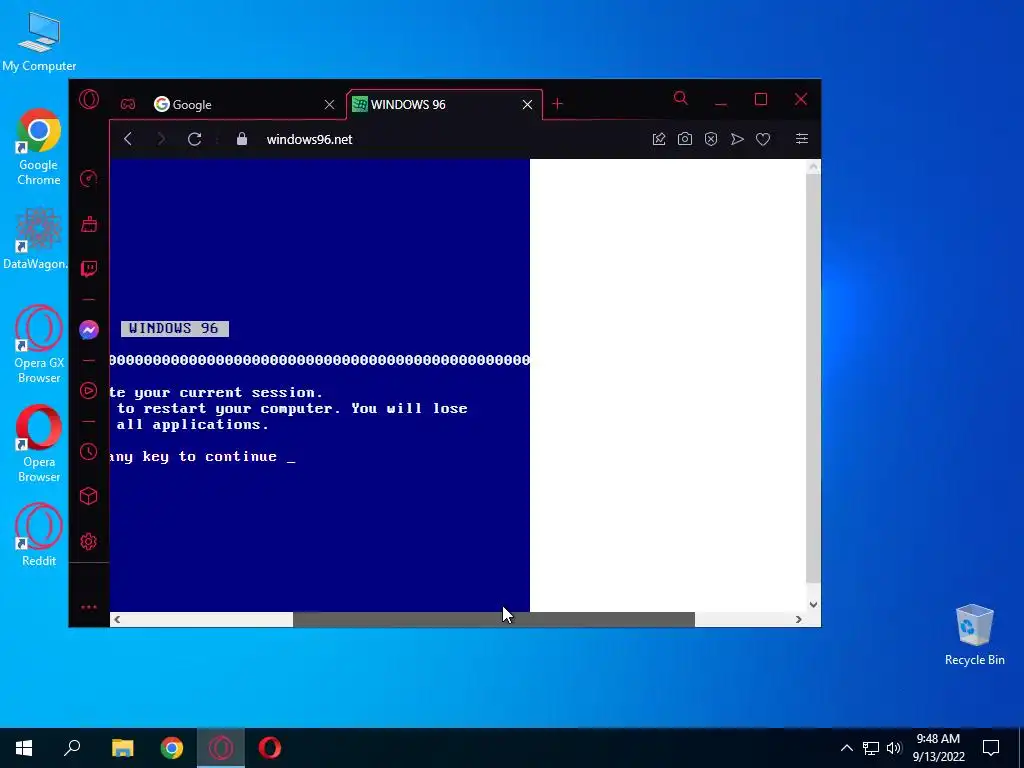Open GX Cleaner in the sidebar
This screenshot has height=768, width=1024.
tap(89, 224)
